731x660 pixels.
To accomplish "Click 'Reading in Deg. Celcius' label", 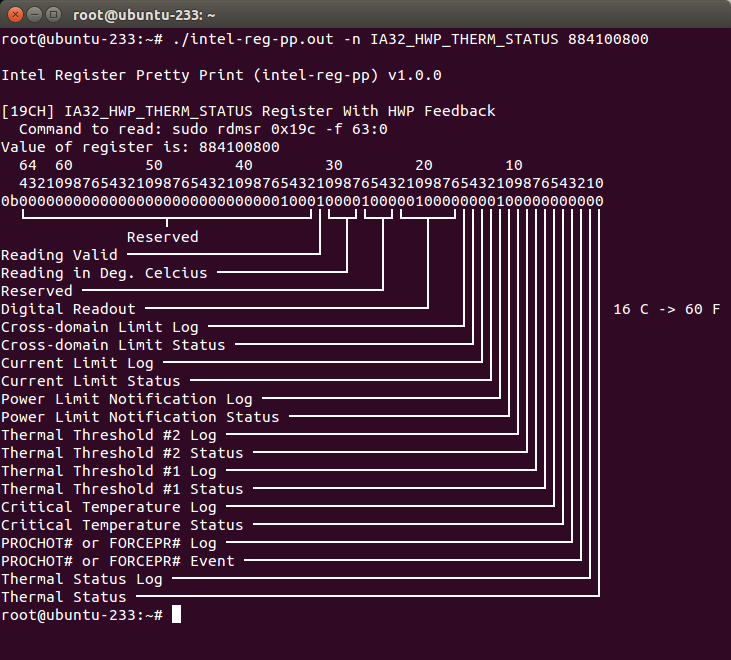I will [x=104, y=273].
